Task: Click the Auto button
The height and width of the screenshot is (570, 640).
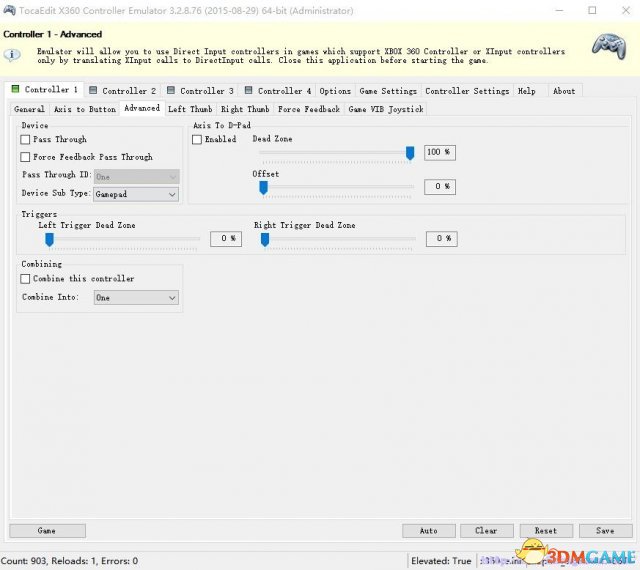Action: coord(429,531)
